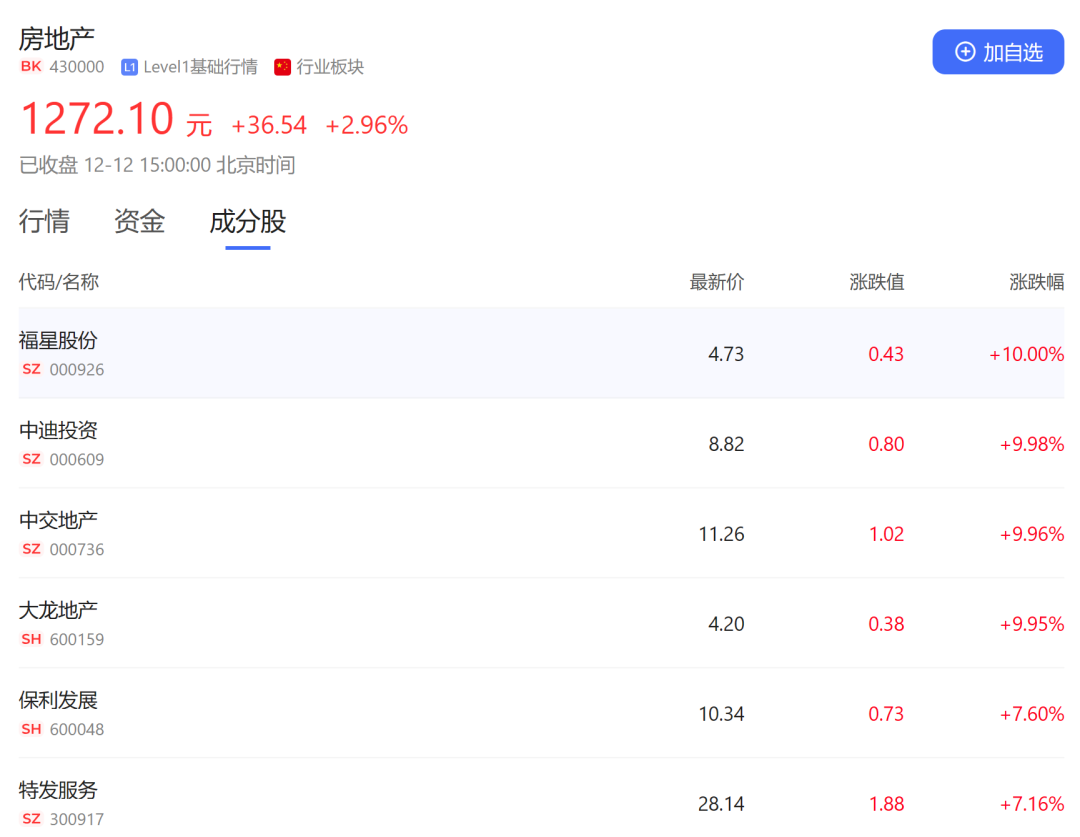
Task: Click the 加自选 add-to-watchlist button
Action: coord(997,52)
